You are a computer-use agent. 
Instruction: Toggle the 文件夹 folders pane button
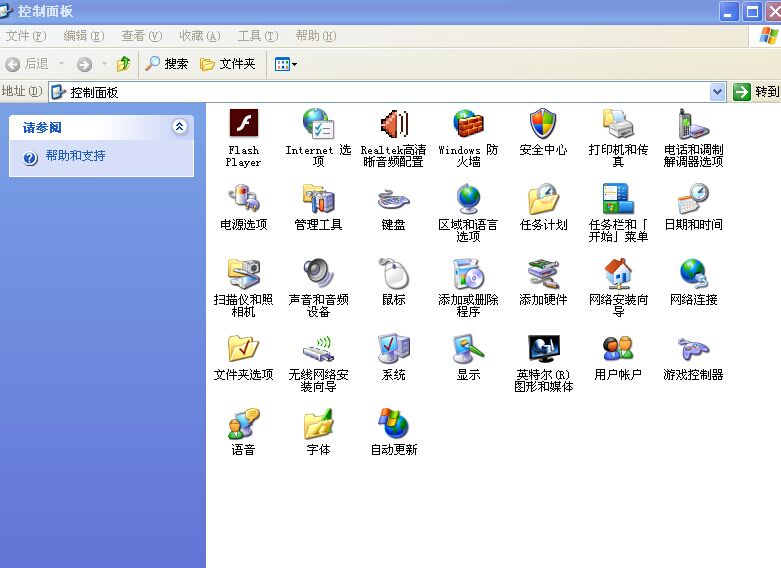tap(228, 64)
